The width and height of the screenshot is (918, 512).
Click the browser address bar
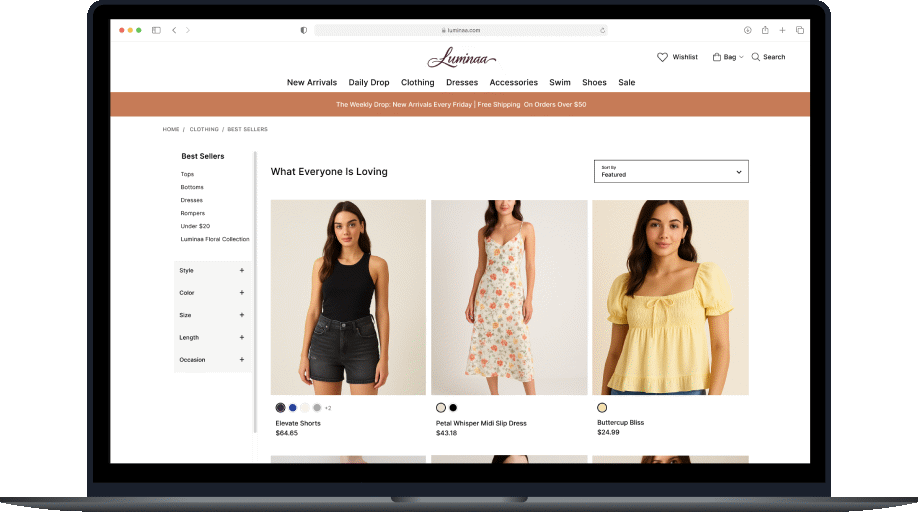461,30
